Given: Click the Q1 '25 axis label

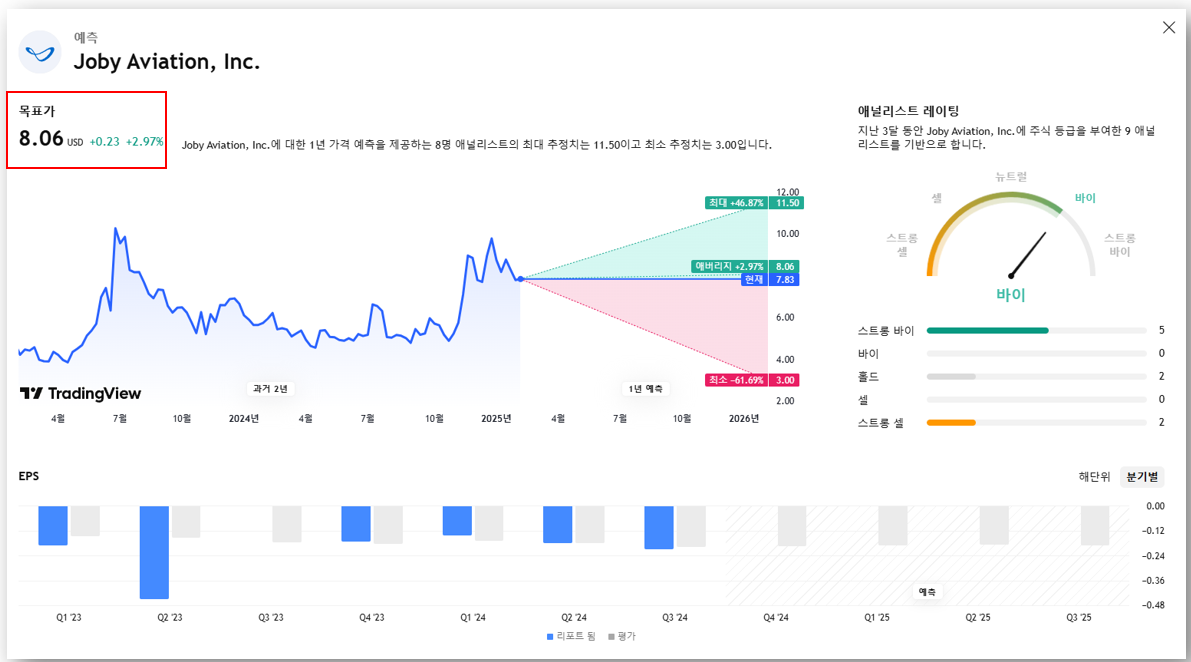Looking at the screenshot, I should 877,617.
